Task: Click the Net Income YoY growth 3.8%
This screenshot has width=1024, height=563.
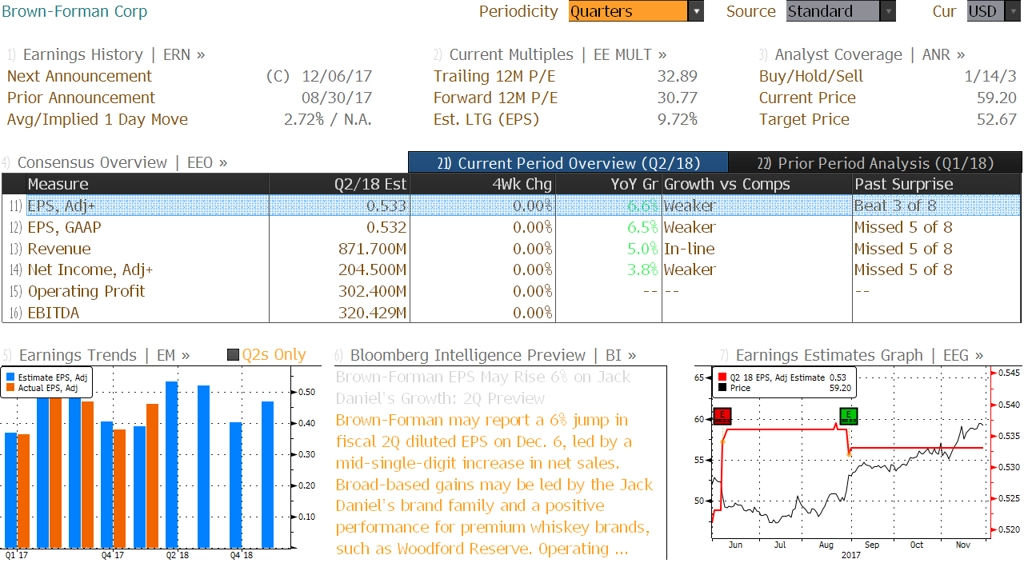Action: coord(643,270)
